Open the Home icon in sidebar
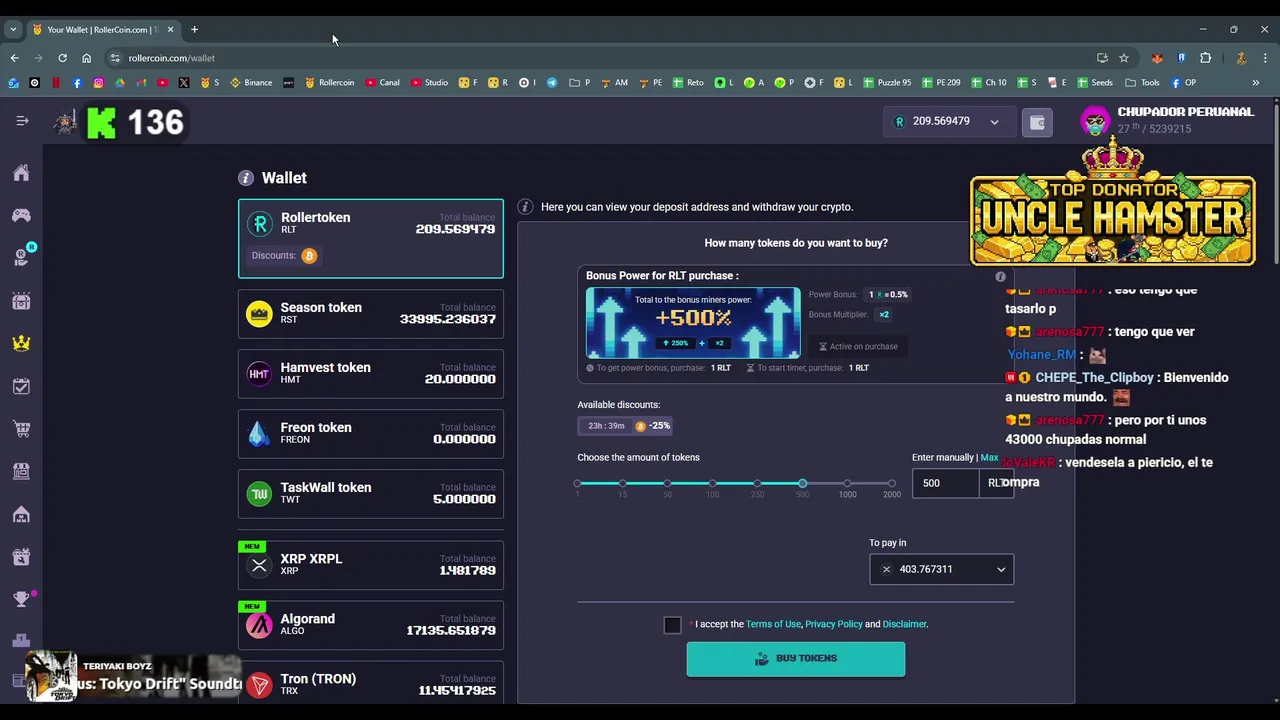1280x720 pixels. point(21,173)
